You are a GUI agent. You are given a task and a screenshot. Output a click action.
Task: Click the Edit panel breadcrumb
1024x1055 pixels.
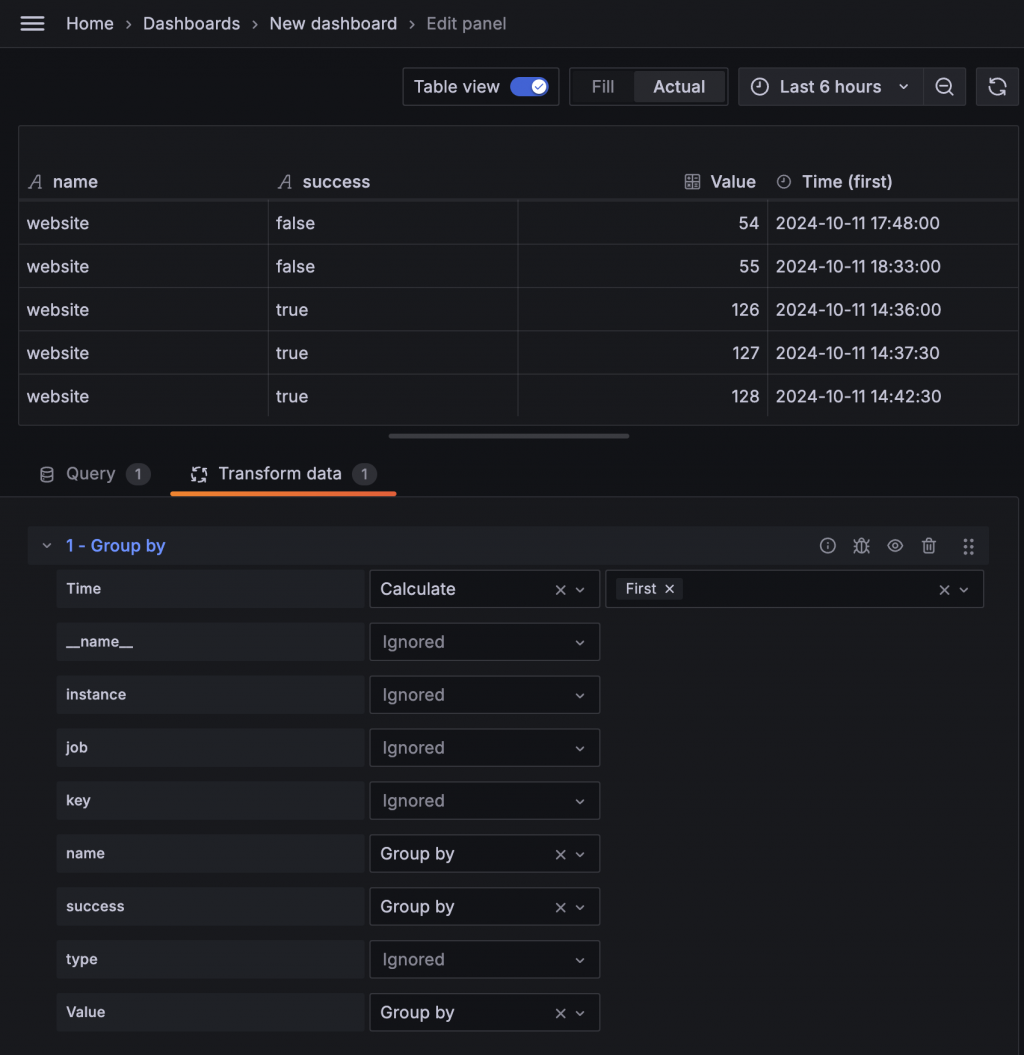(x=466, y=24)
